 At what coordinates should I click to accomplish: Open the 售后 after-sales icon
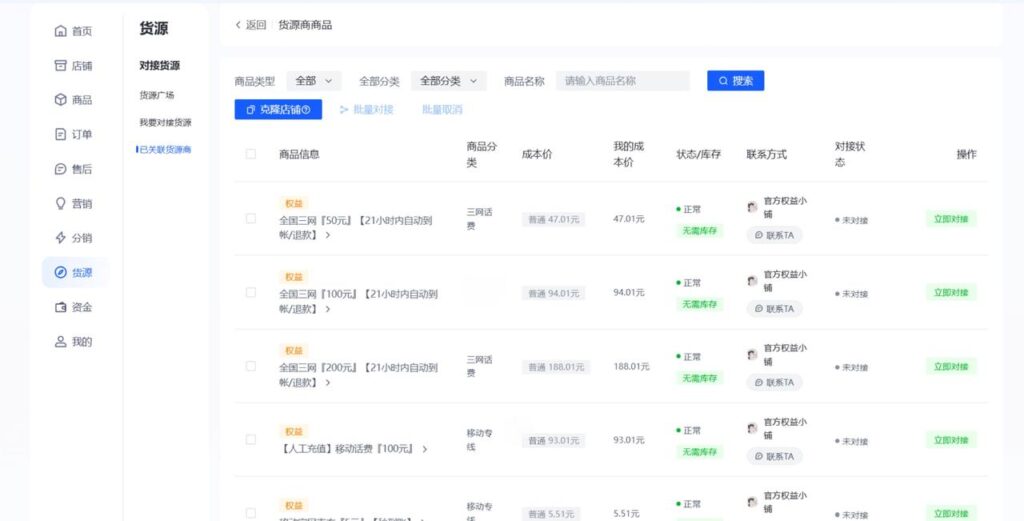tap(61, 169)
